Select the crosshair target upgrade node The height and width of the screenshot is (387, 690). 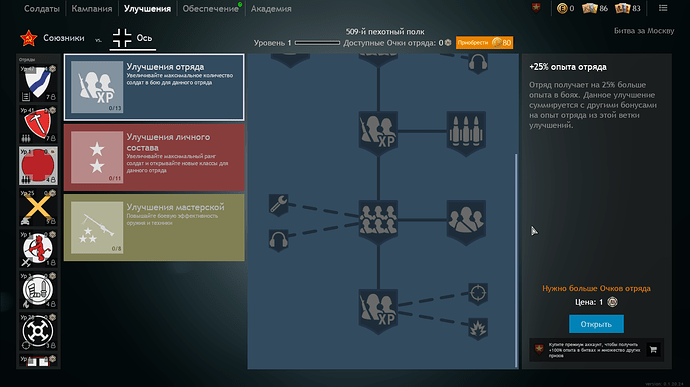[x=478, y=294]
